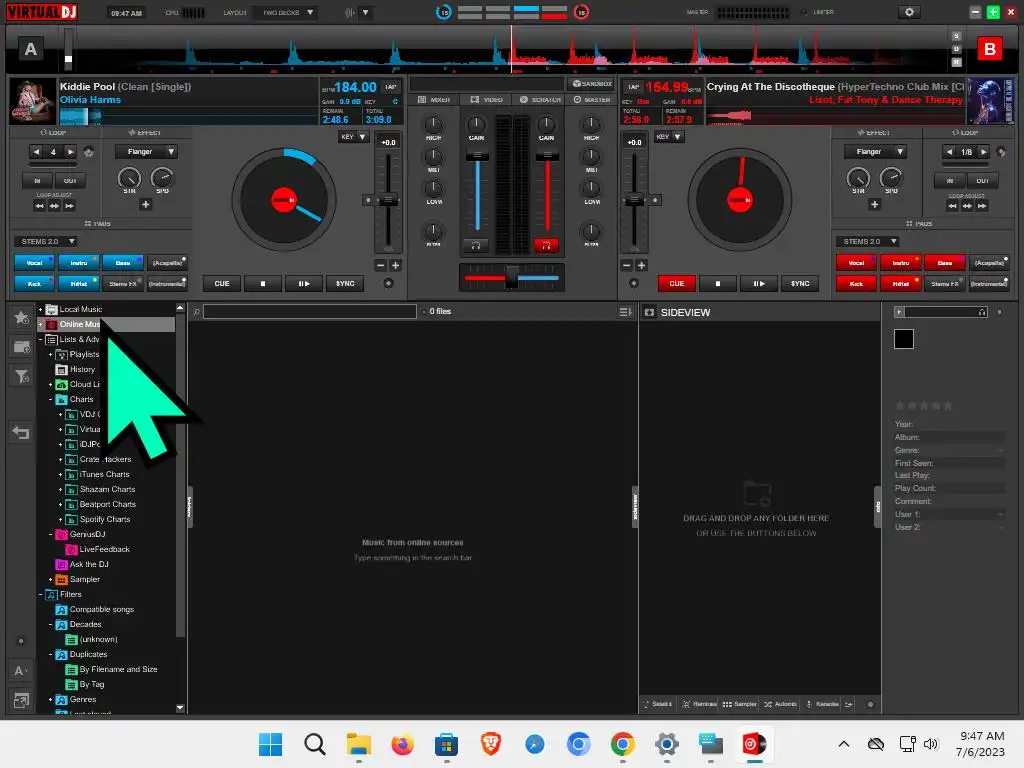This screenshot has height=768, width=1024.
Task: Click the pitch minus button on deck A
Action: (x=381, y=265)
